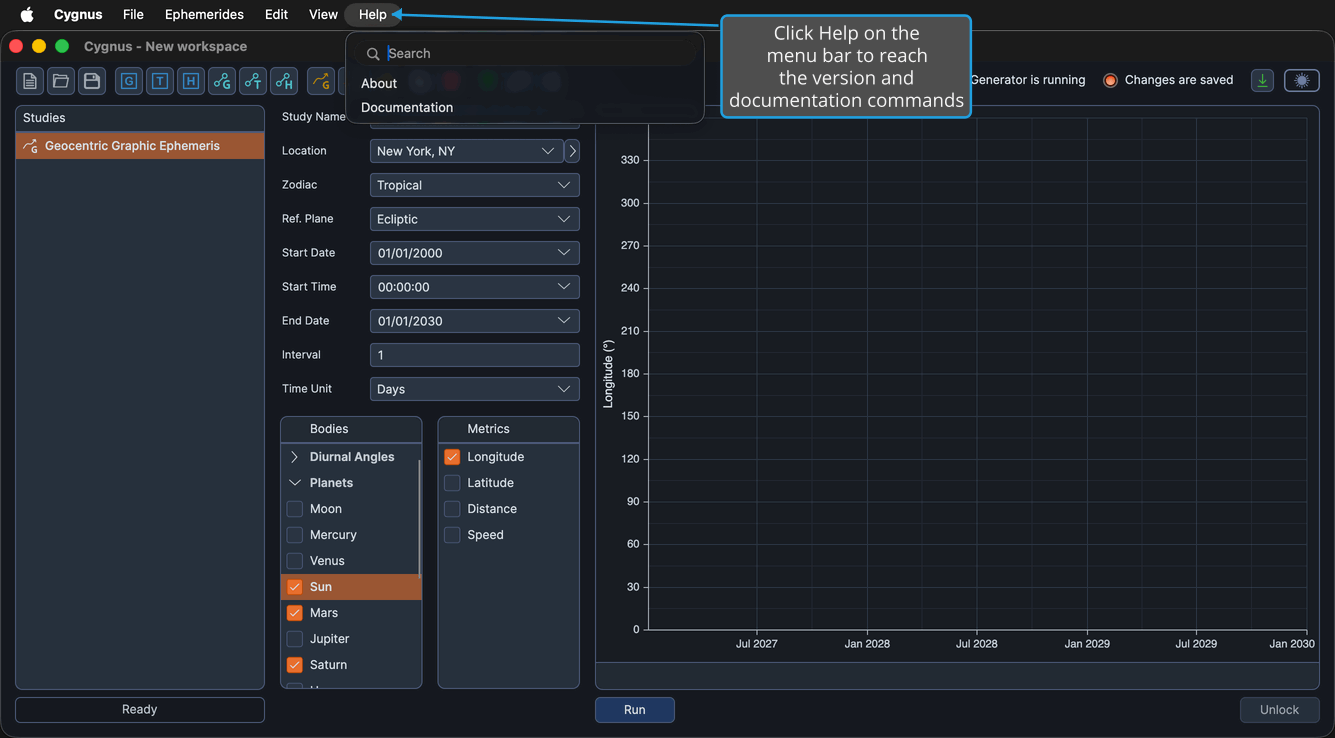Open the Ref. Plane dropdown set to Ecliptic

pyautogui.click(x=475, y=219)
